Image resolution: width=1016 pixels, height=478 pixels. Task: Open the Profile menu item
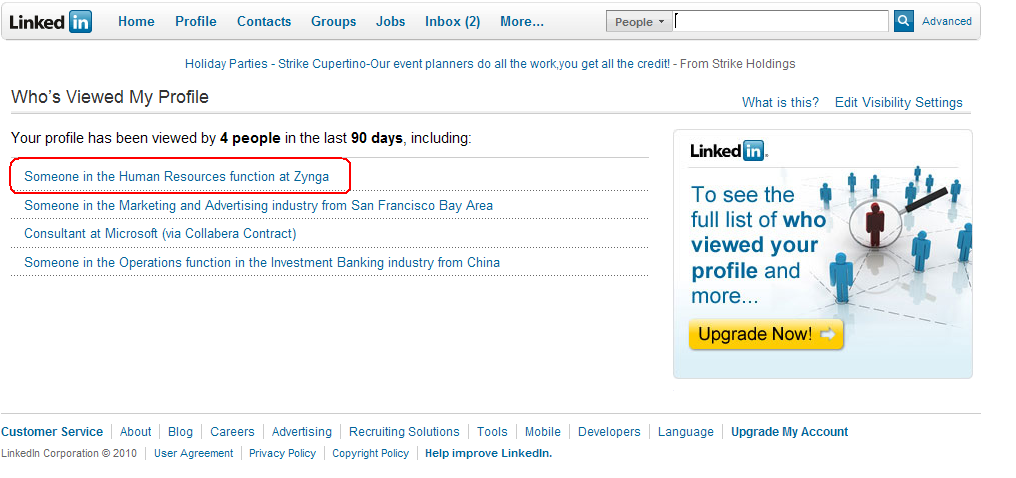[196, 21]
